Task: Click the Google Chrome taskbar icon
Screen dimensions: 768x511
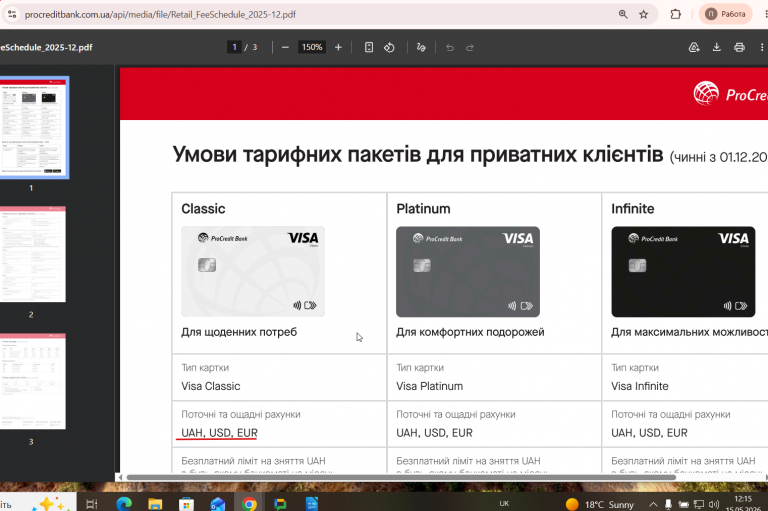Action: [x=249, y=504]
